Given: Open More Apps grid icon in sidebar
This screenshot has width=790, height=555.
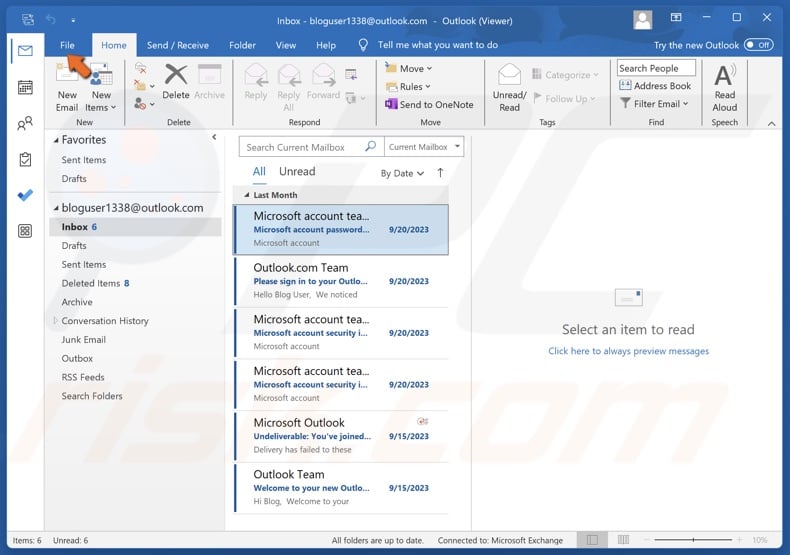Looking at the screenshot, I should [x=25, y=231].
